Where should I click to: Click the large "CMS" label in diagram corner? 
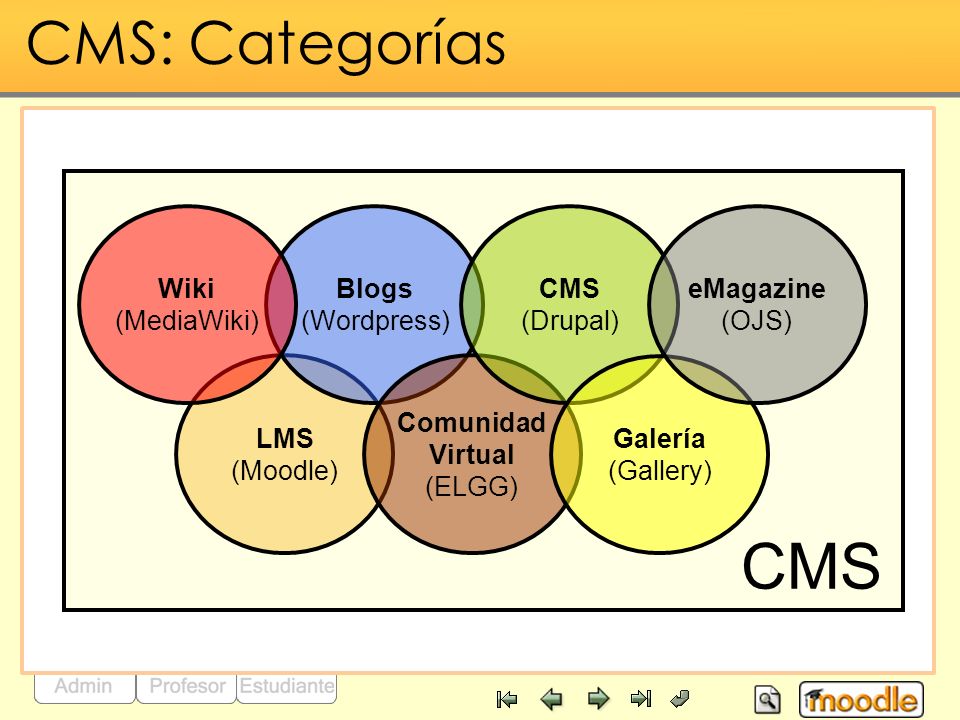click(x=811, y=566)
